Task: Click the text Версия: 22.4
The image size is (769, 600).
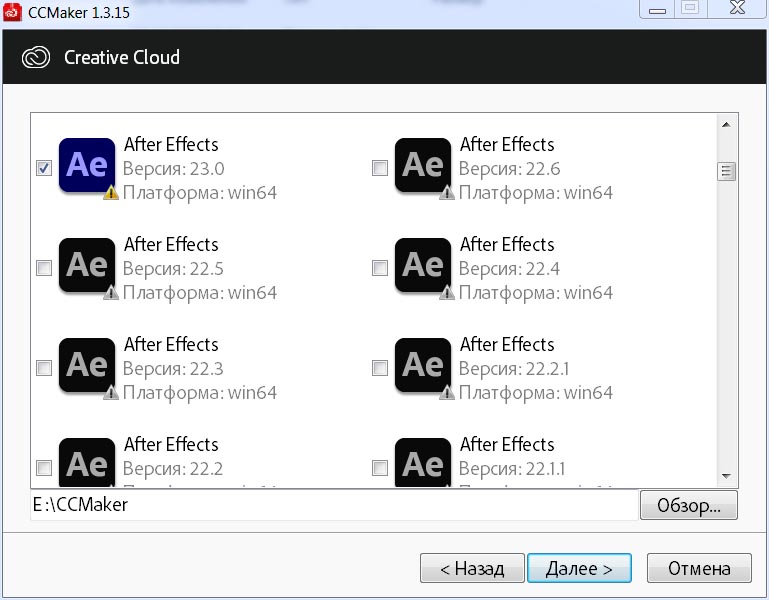Action: (509, 269)
